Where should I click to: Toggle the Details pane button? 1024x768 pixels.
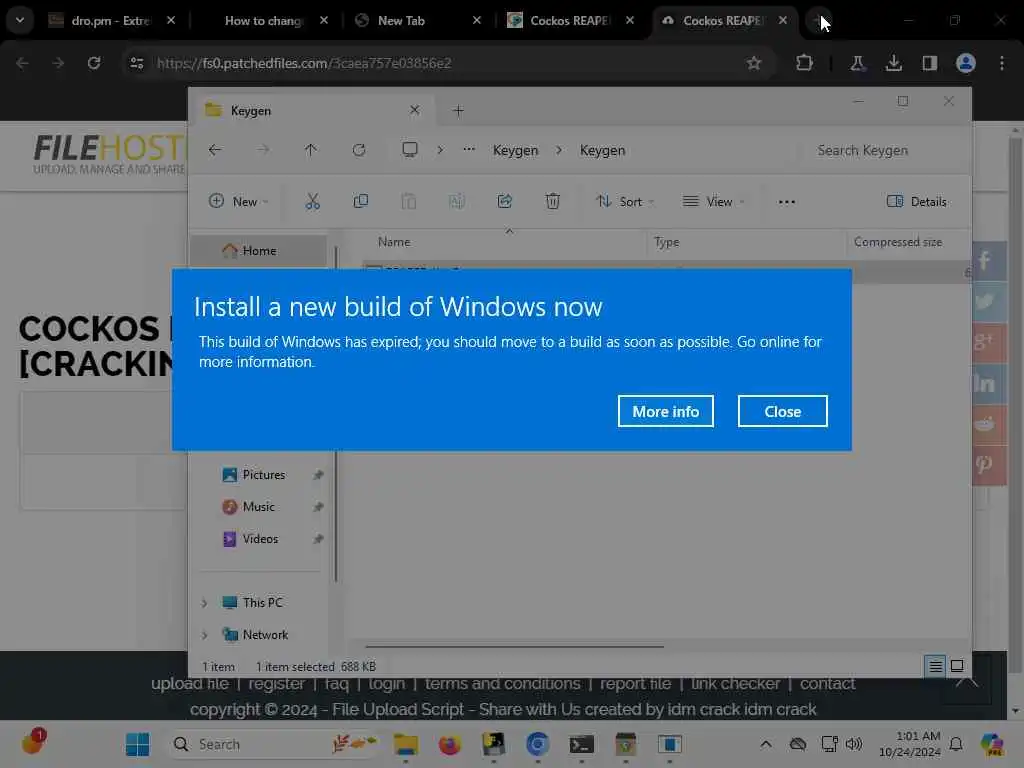coord(917,201)
